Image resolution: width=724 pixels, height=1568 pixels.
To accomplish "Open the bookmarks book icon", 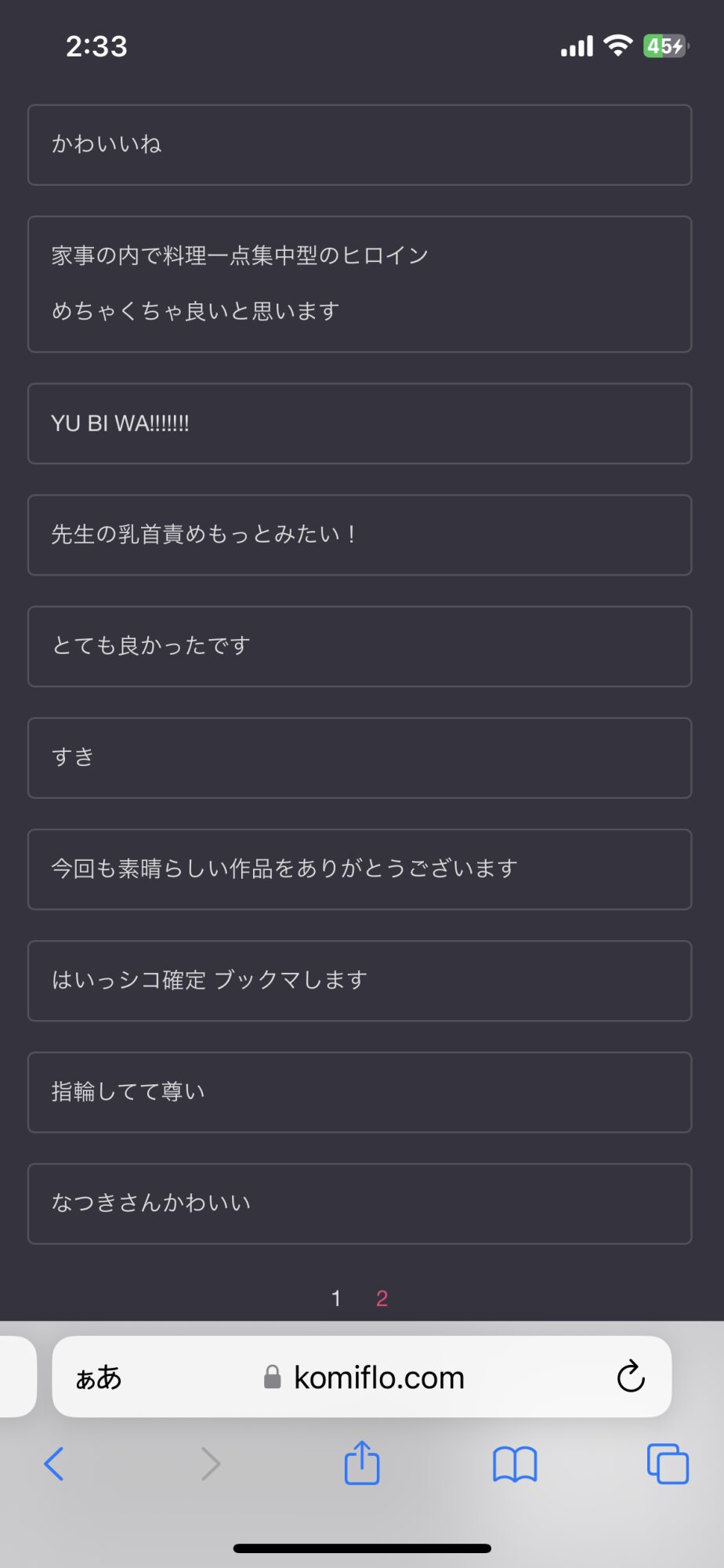I will click(x=515, y=1464).
